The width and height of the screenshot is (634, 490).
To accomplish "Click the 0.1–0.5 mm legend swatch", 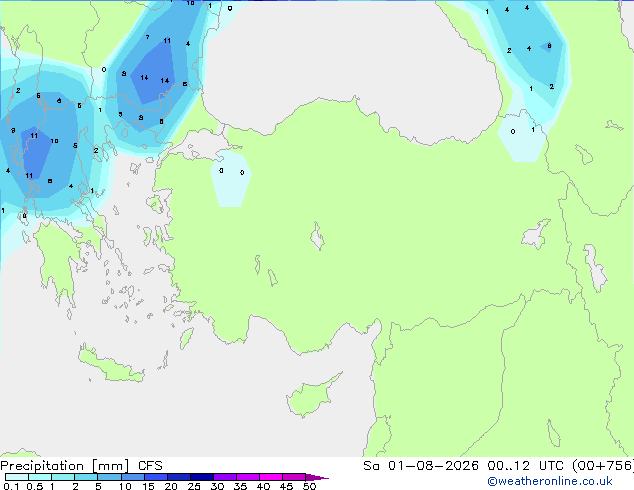I will [x=17, y=477].
